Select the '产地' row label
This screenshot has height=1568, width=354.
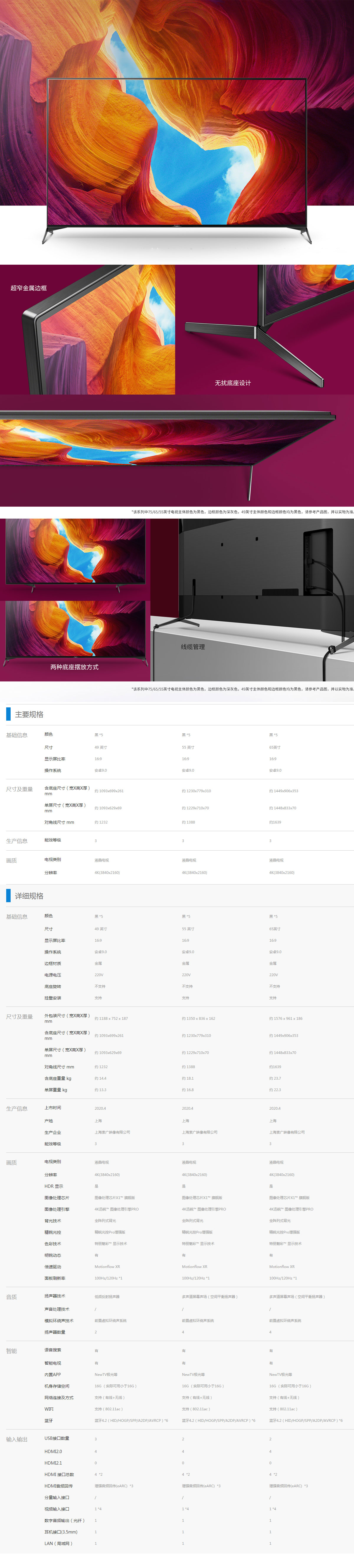click(x=49, y=1121)
